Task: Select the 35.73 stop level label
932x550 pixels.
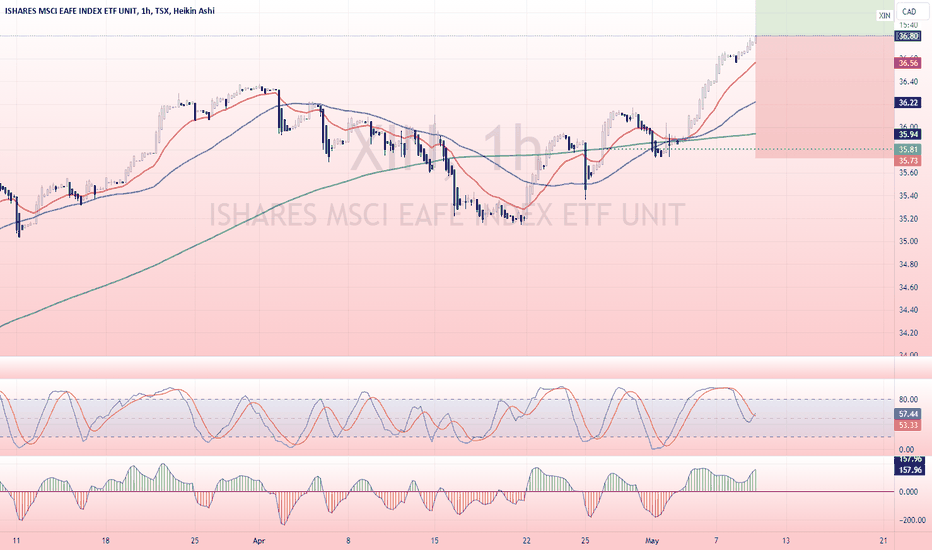Action: pos(908,161)
